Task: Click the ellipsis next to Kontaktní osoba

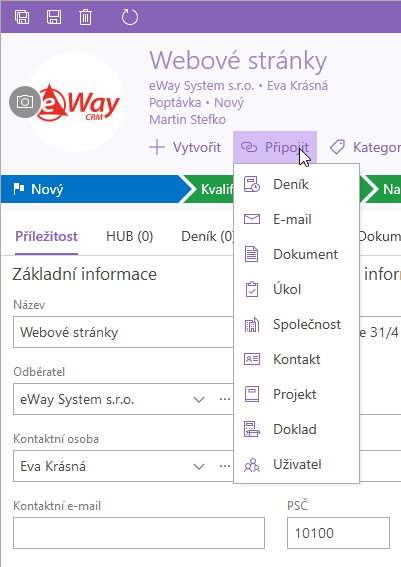Action: coord(225,466)
